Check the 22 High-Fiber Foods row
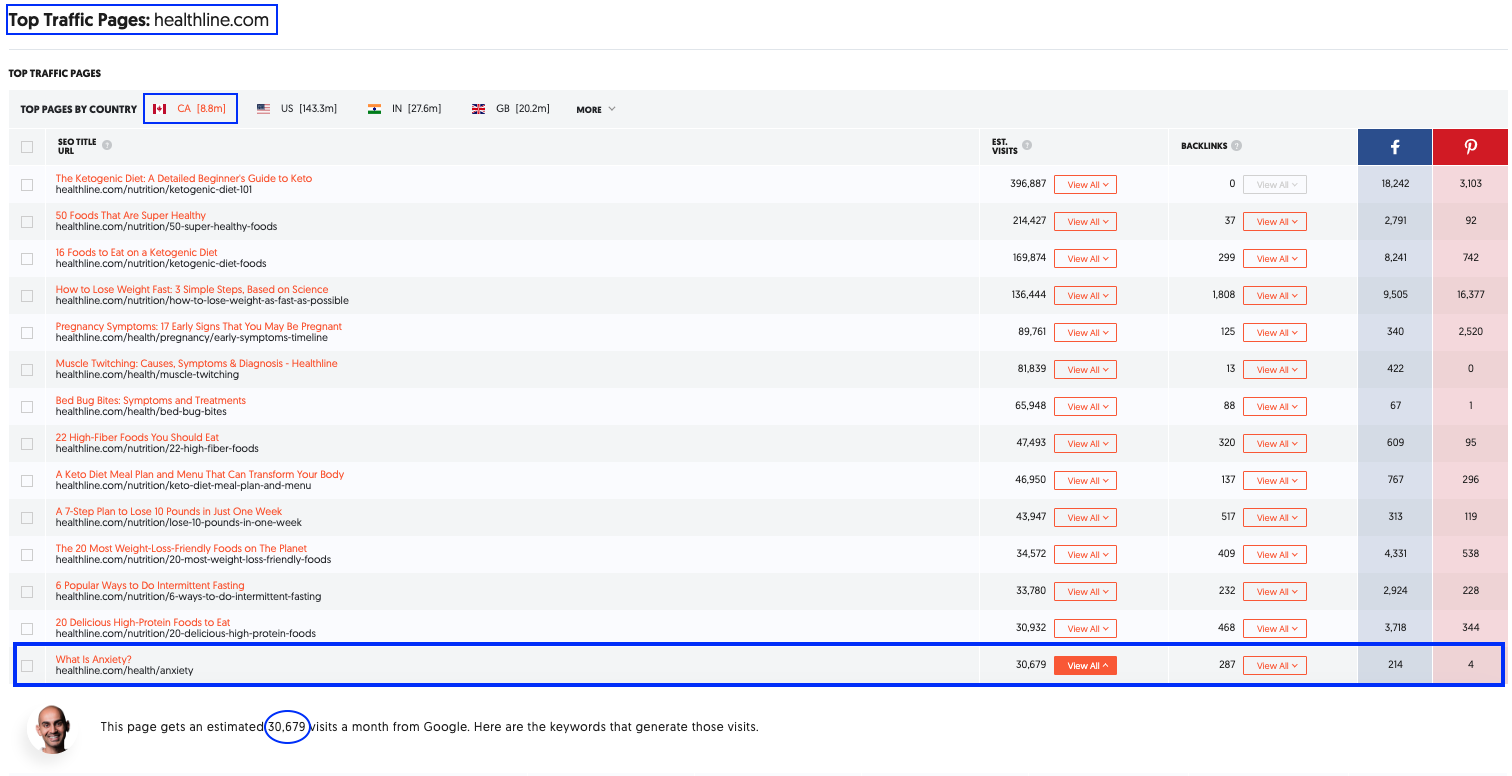Viewport: 1512px width, 776px height. click(27, 443)
